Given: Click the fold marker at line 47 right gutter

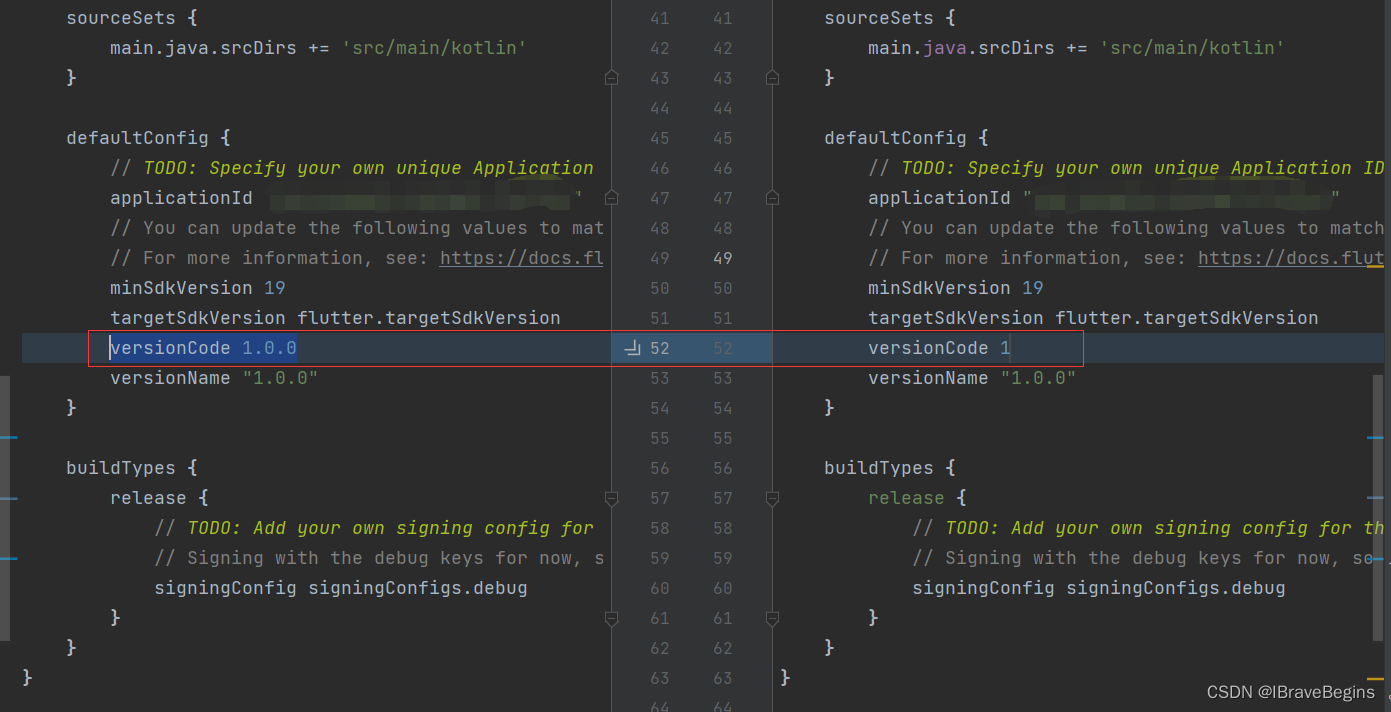Looking at the screenshot, I should (x=771, y=197).
